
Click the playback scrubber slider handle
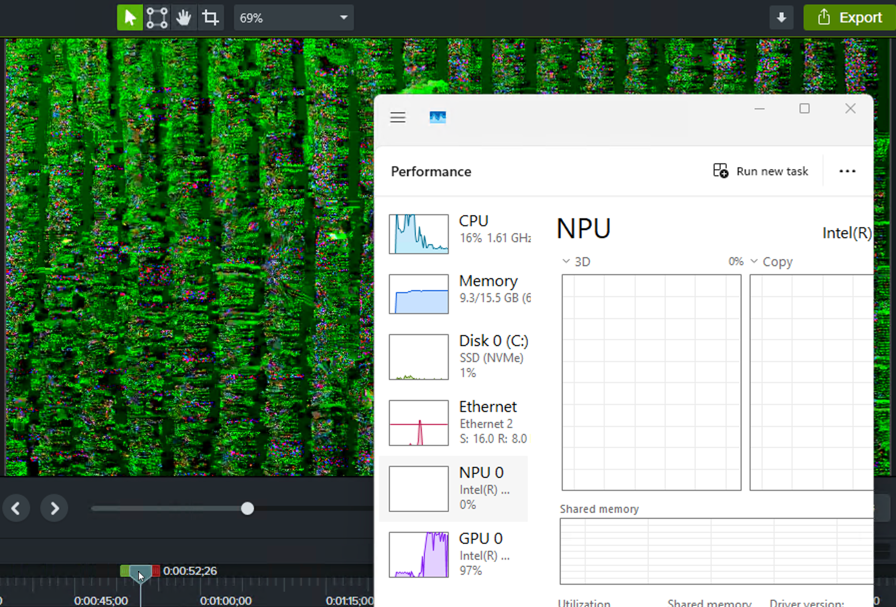(247, 508)
